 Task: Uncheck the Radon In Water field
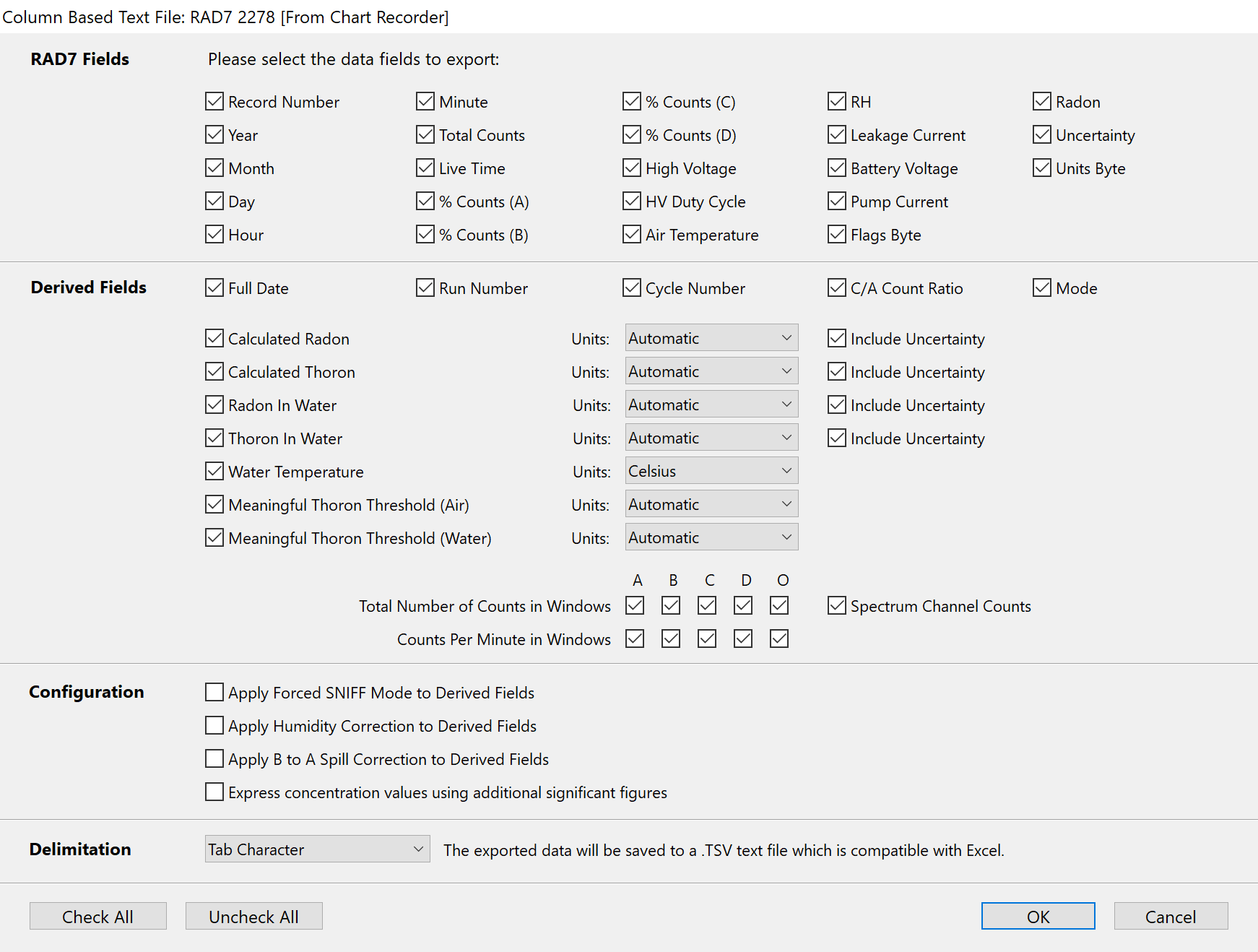coord(214,405)
